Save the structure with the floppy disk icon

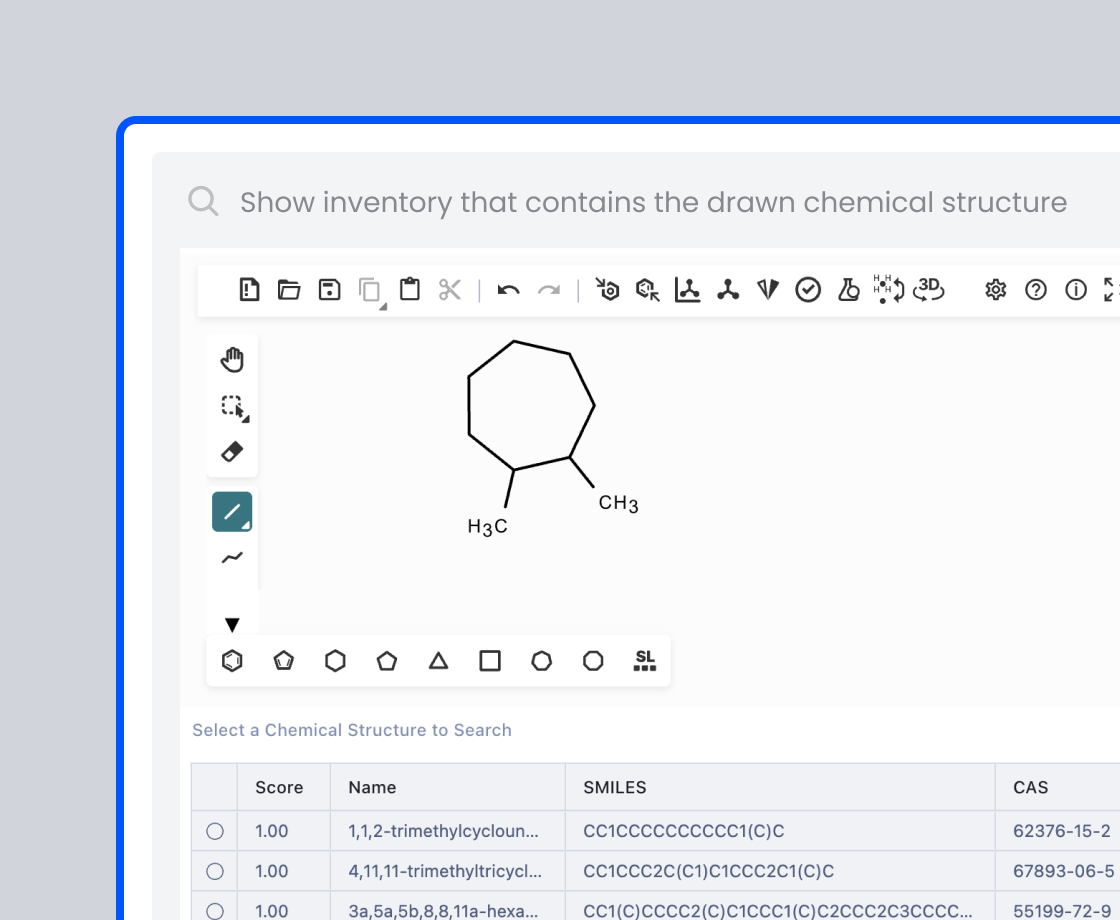point(329,289)
